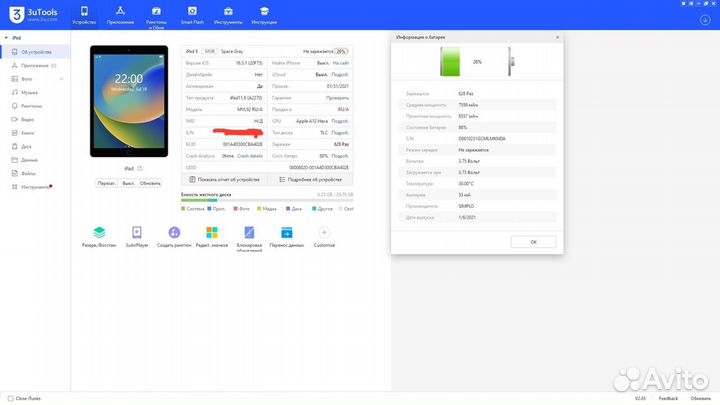Click the iPad device preview image
This screenshot has width=720, height=405.
pyautogui.click(x=129, y=101)
